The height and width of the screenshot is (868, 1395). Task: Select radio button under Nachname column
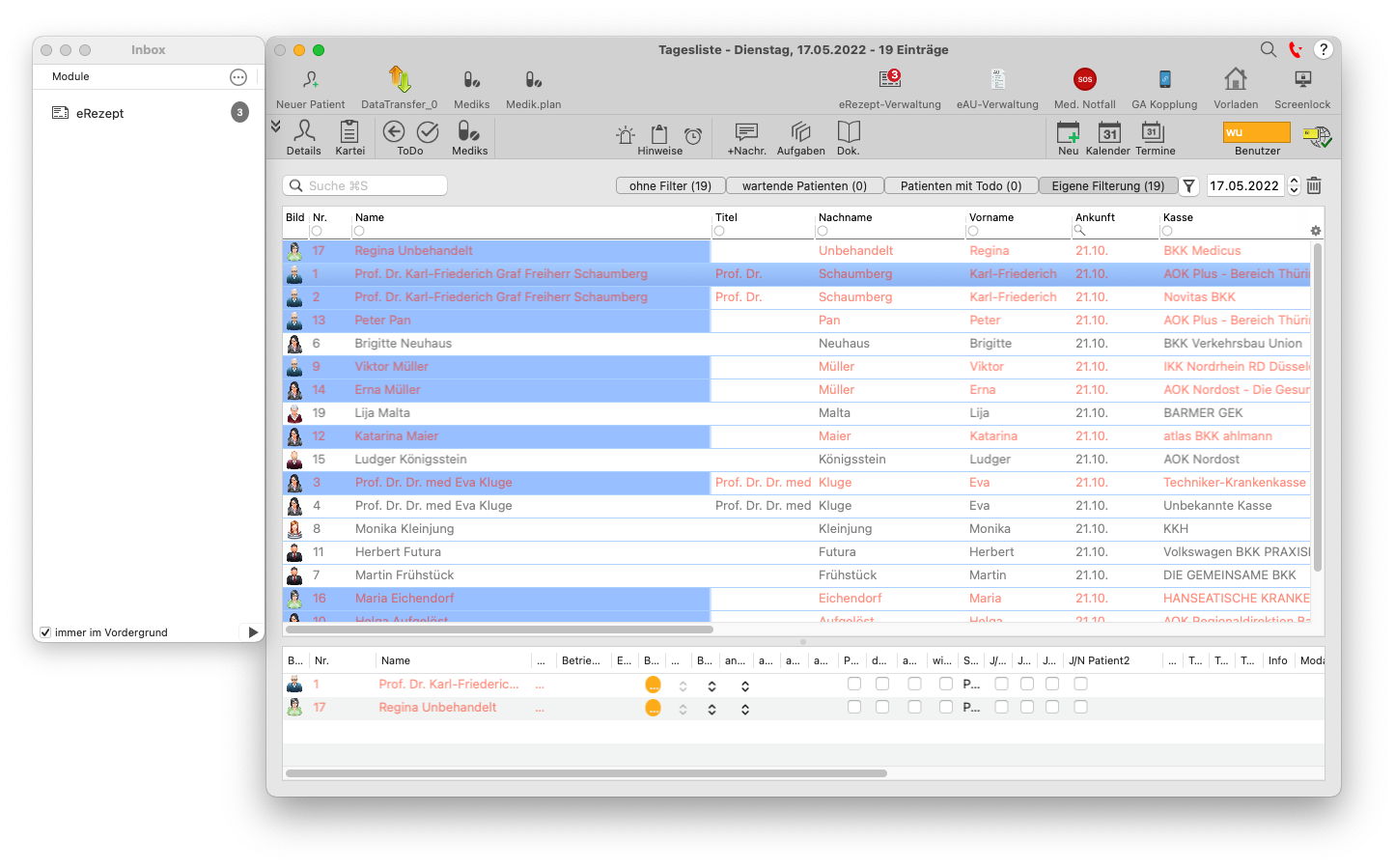[823, 231]
